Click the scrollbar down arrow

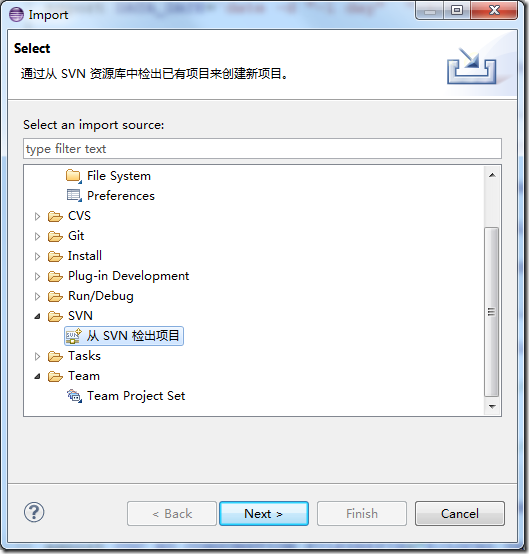[x=492, y=407]
